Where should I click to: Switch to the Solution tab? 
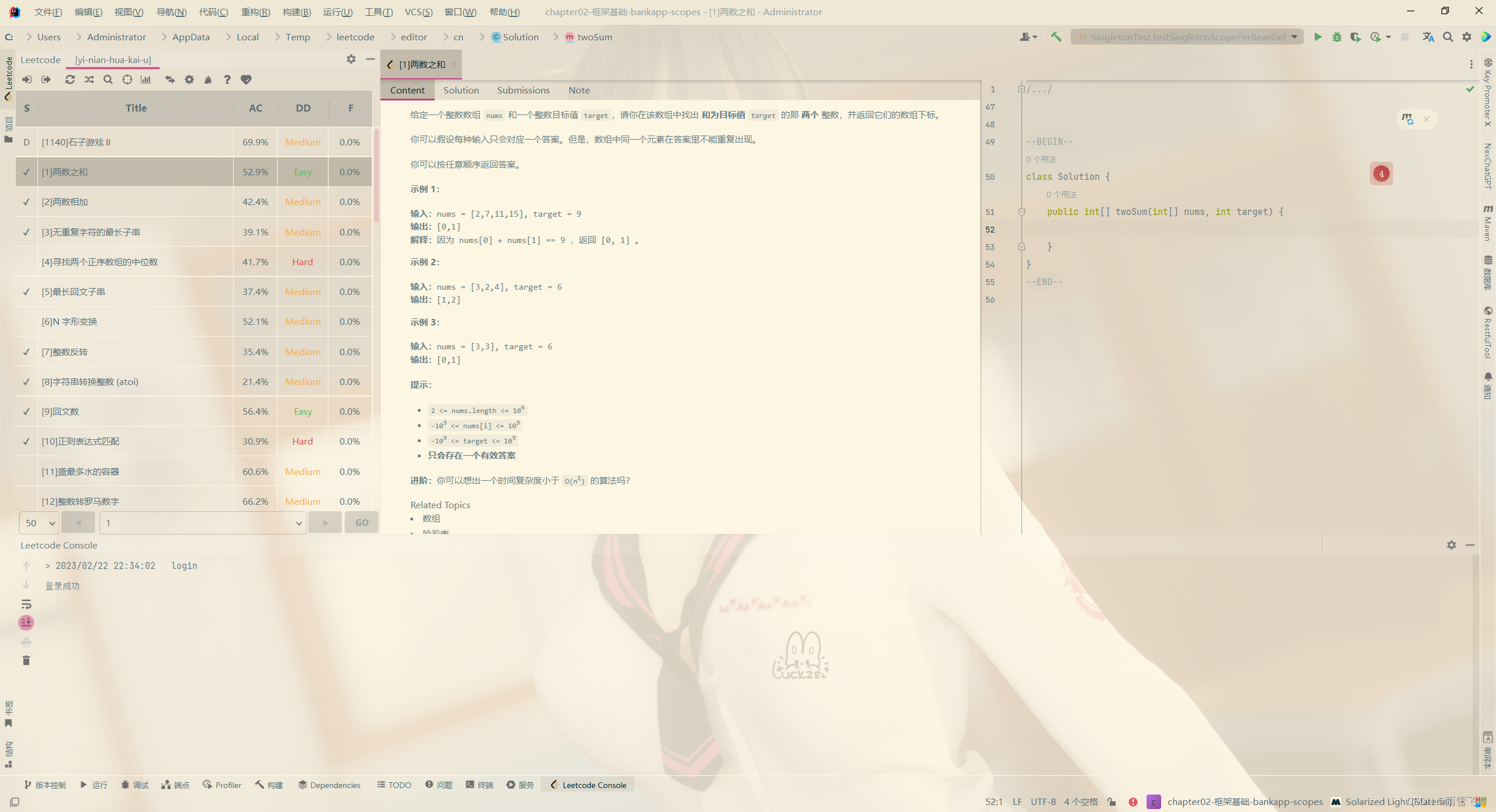click(461, 90)
